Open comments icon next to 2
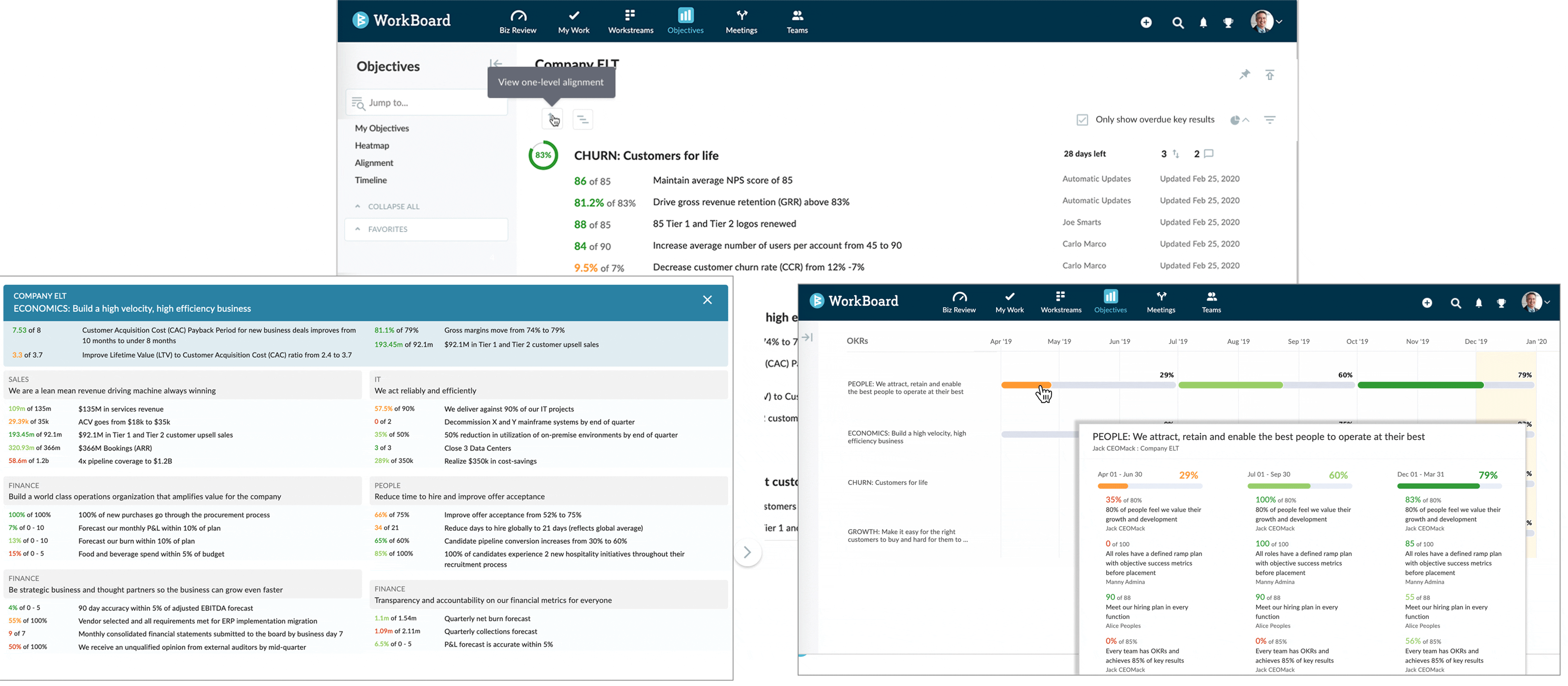1568x686 pixels. (1209, 154)
